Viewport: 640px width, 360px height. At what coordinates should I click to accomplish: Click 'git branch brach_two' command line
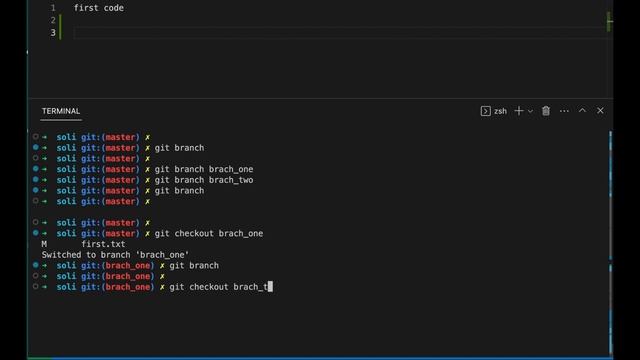click(x=204, y=180)
